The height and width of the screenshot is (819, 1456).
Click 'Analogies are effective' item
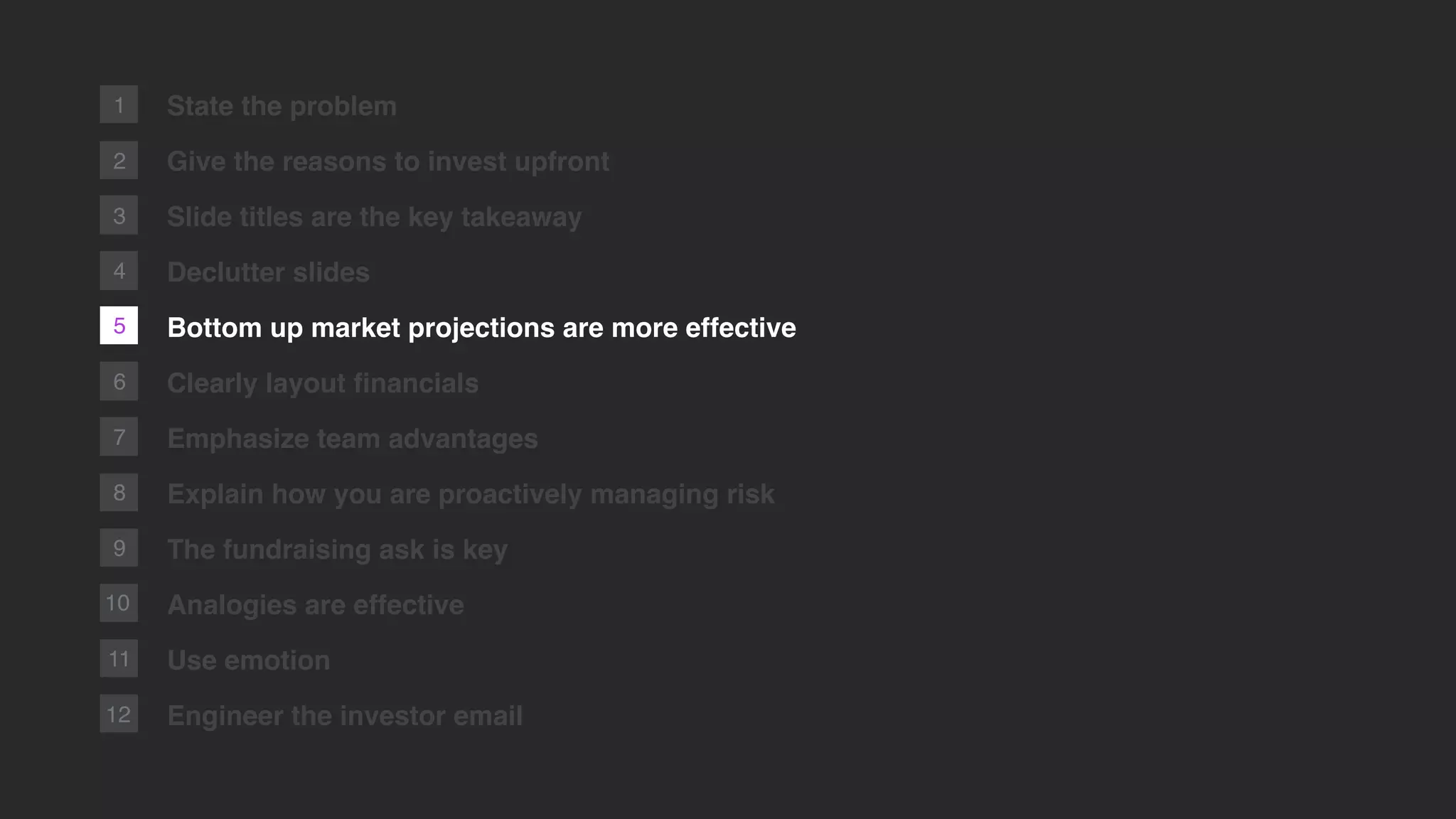pos(316,605)
